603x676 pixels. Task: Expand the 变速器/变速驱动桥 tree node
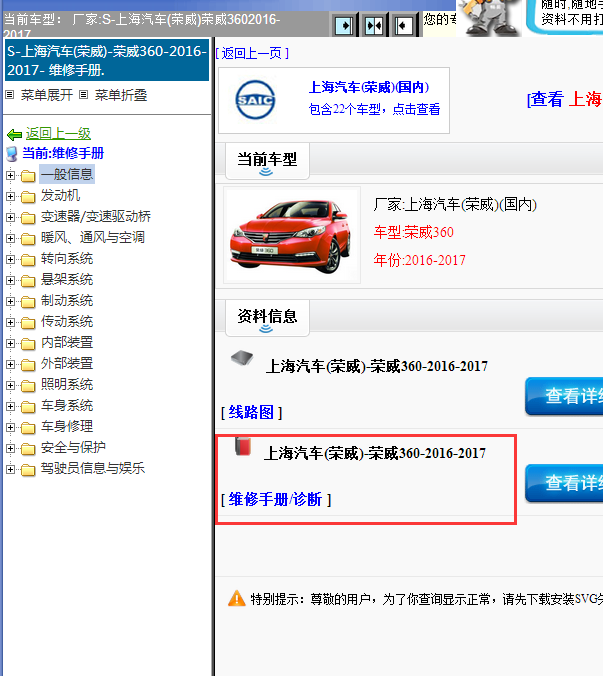click(10, 217)
